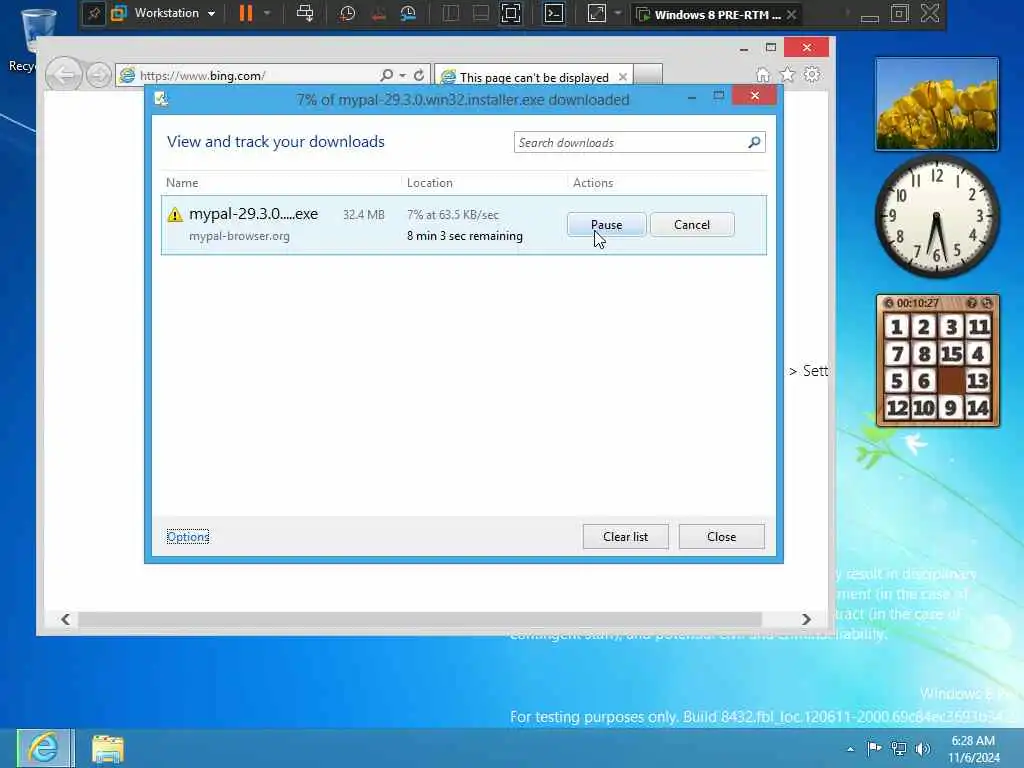The height and width of the screenshot is (768, 1024).
Task: Click puzzle tile 6
Action: pos(923,381)
